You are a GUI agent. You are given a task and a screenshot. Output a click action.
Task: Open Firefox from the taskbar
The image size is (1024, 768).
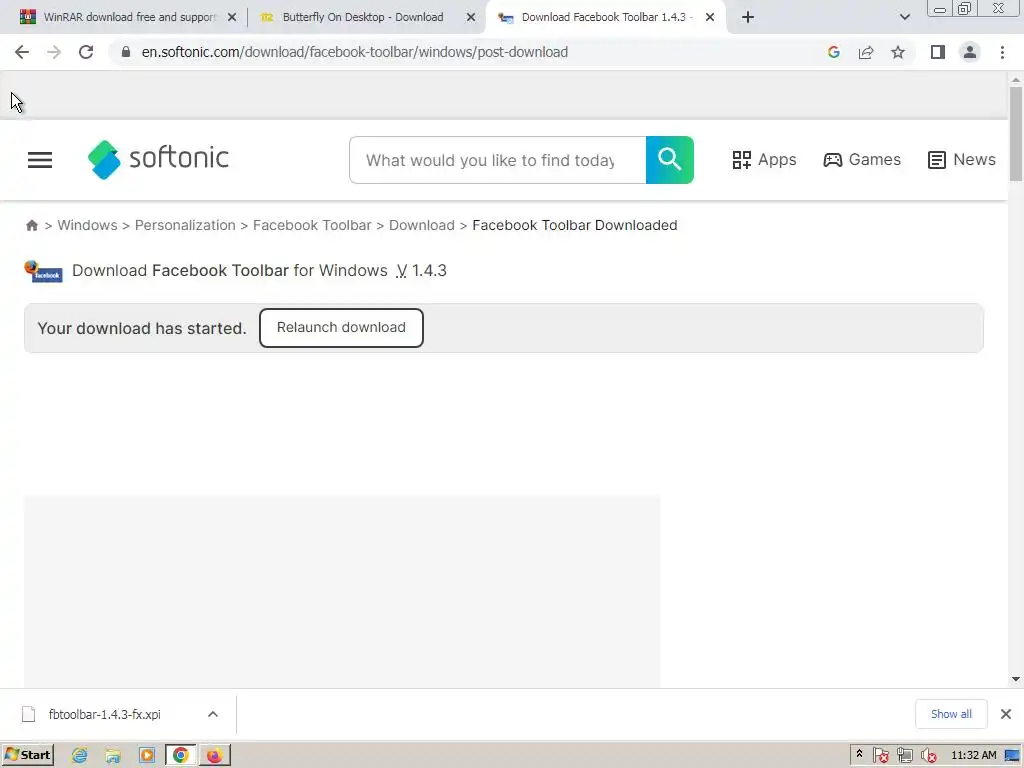(x=214, y=756)
